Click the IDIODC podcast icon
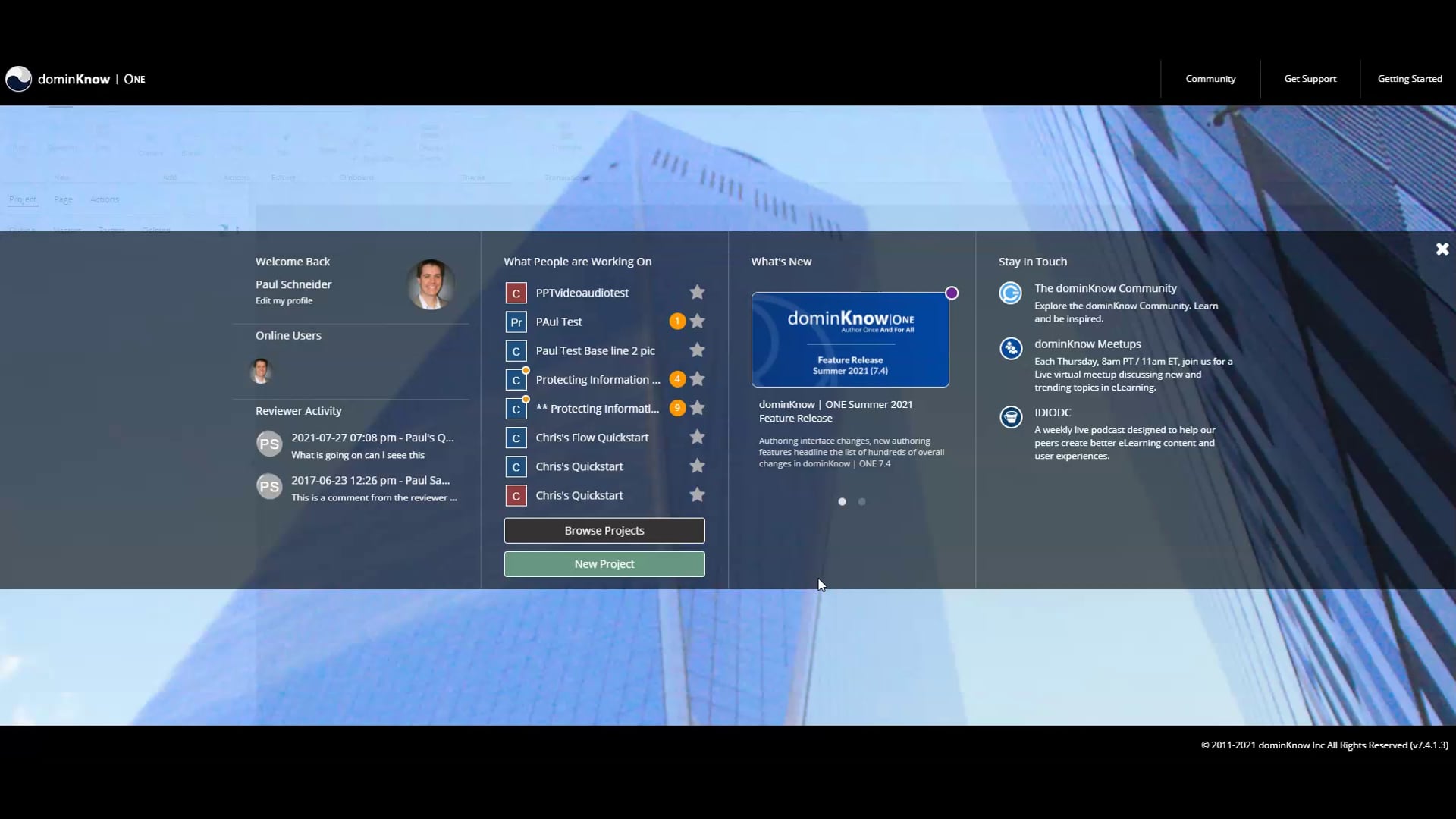Viewport: 1456px width, 819px height. [x=1010, y=417]
